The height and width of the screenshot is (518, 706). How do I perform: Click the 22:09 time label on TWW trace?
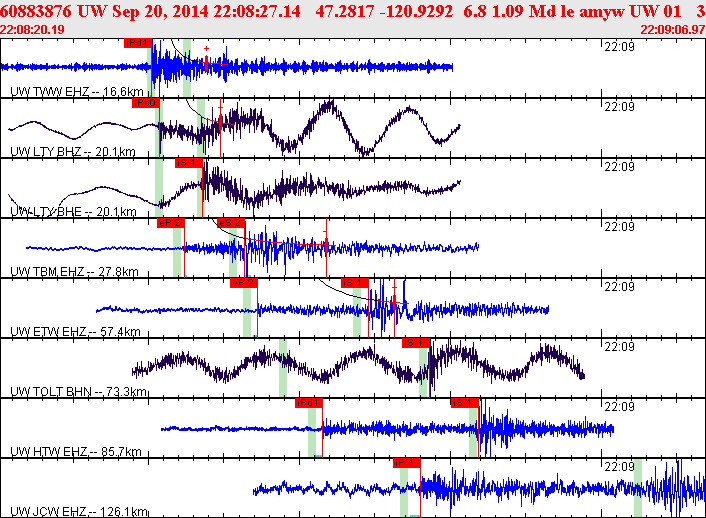click(619, 47)
